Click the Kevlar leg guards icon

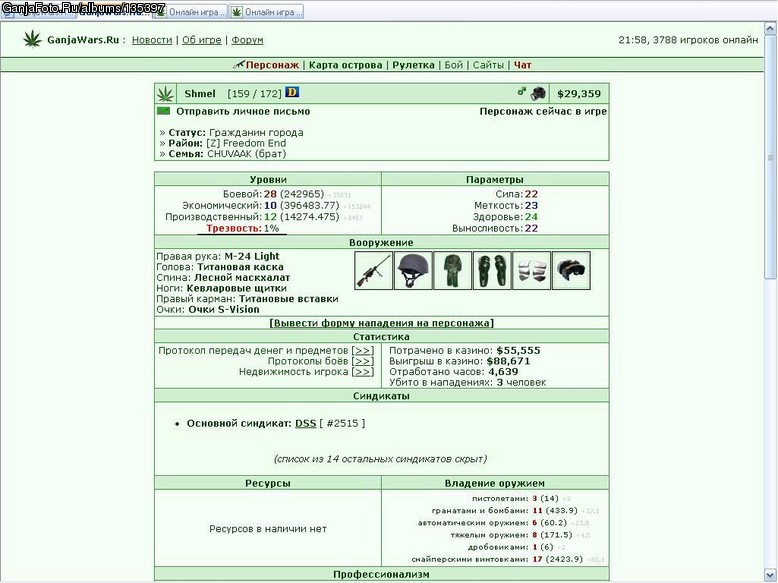[492, 270]
